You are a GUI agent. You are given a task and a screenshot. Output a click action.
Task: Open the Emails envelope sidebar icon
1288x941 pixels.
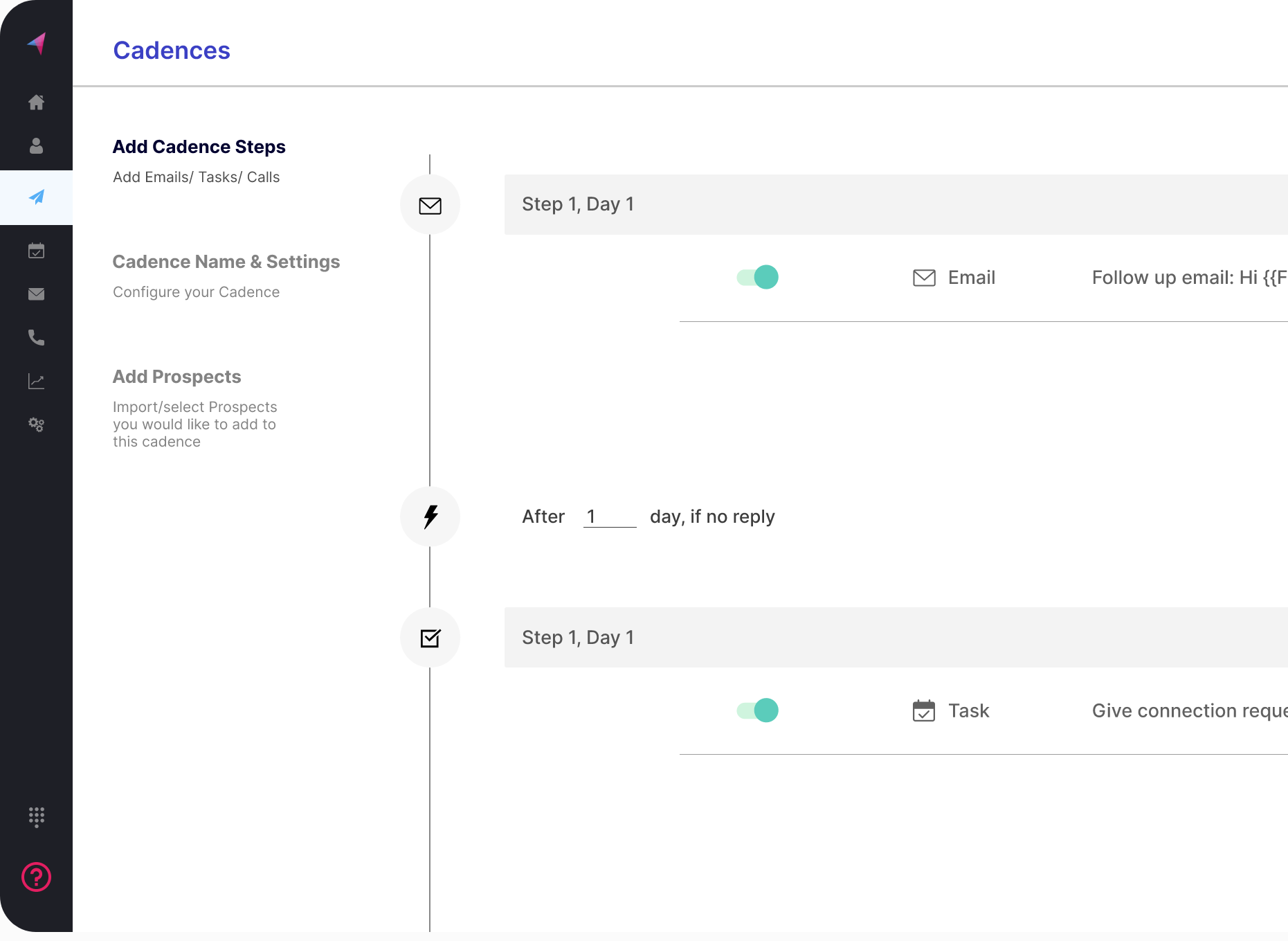tap(36, 294)
